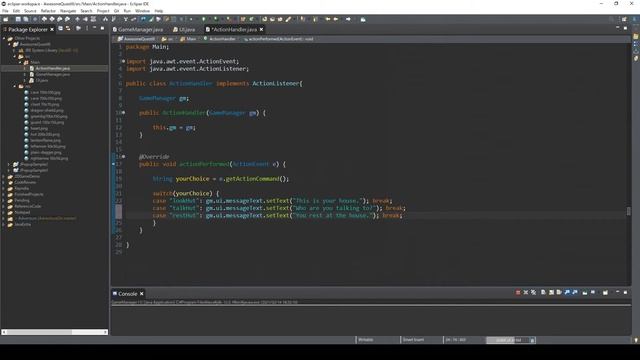Viewport: 640px width, 360px height.
Task: Click AwesomeQuestIII in editor breadcrumb
Action: coord(139,39)
